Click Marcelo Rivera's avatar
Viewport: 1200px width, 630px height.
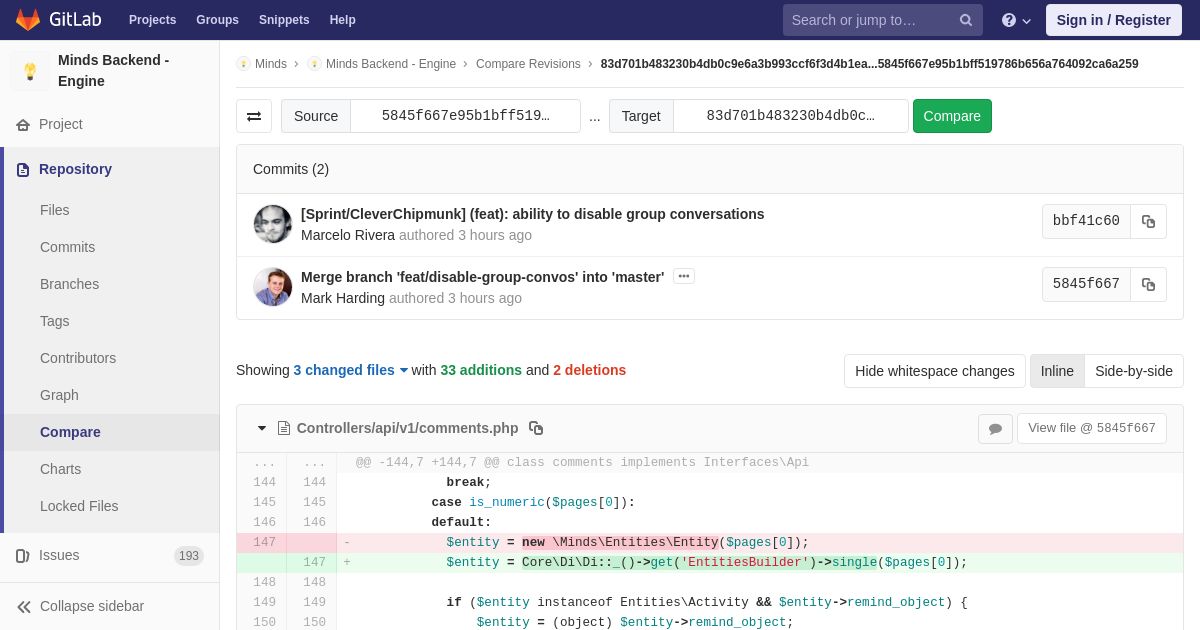point(273,224)
